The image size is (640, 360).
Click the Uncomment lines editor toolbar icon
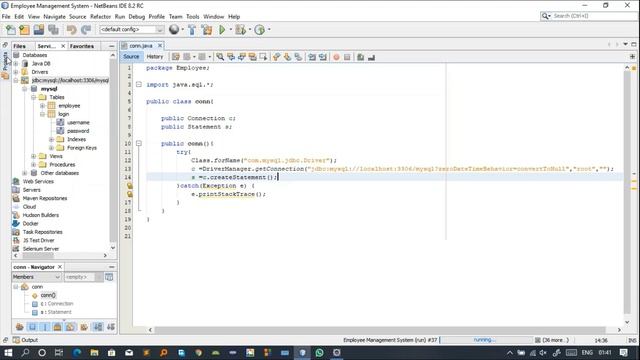pos(371,57)
